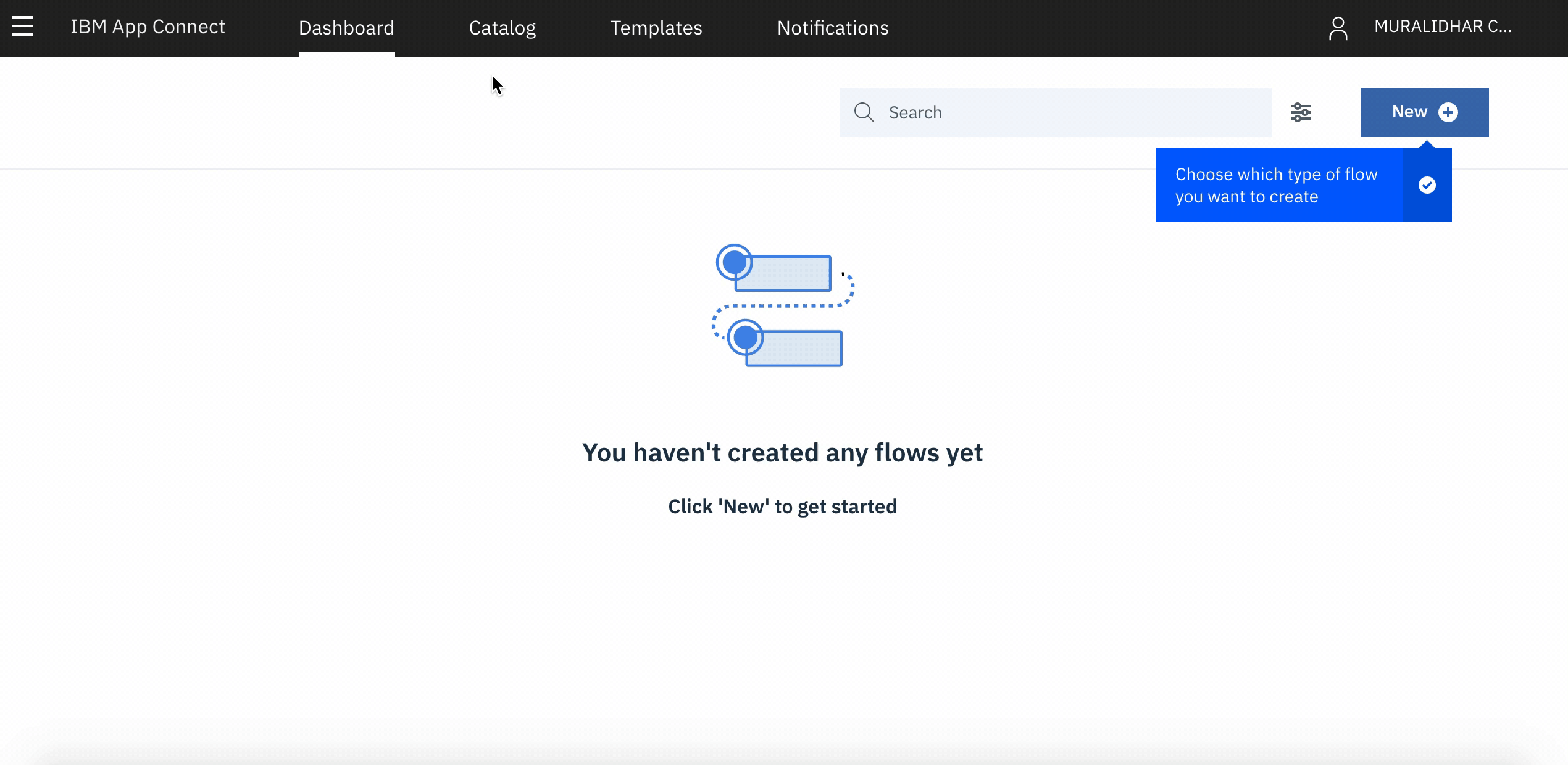Open the hamburger navigation menu

pyautogui.click(x=23, y=27)
